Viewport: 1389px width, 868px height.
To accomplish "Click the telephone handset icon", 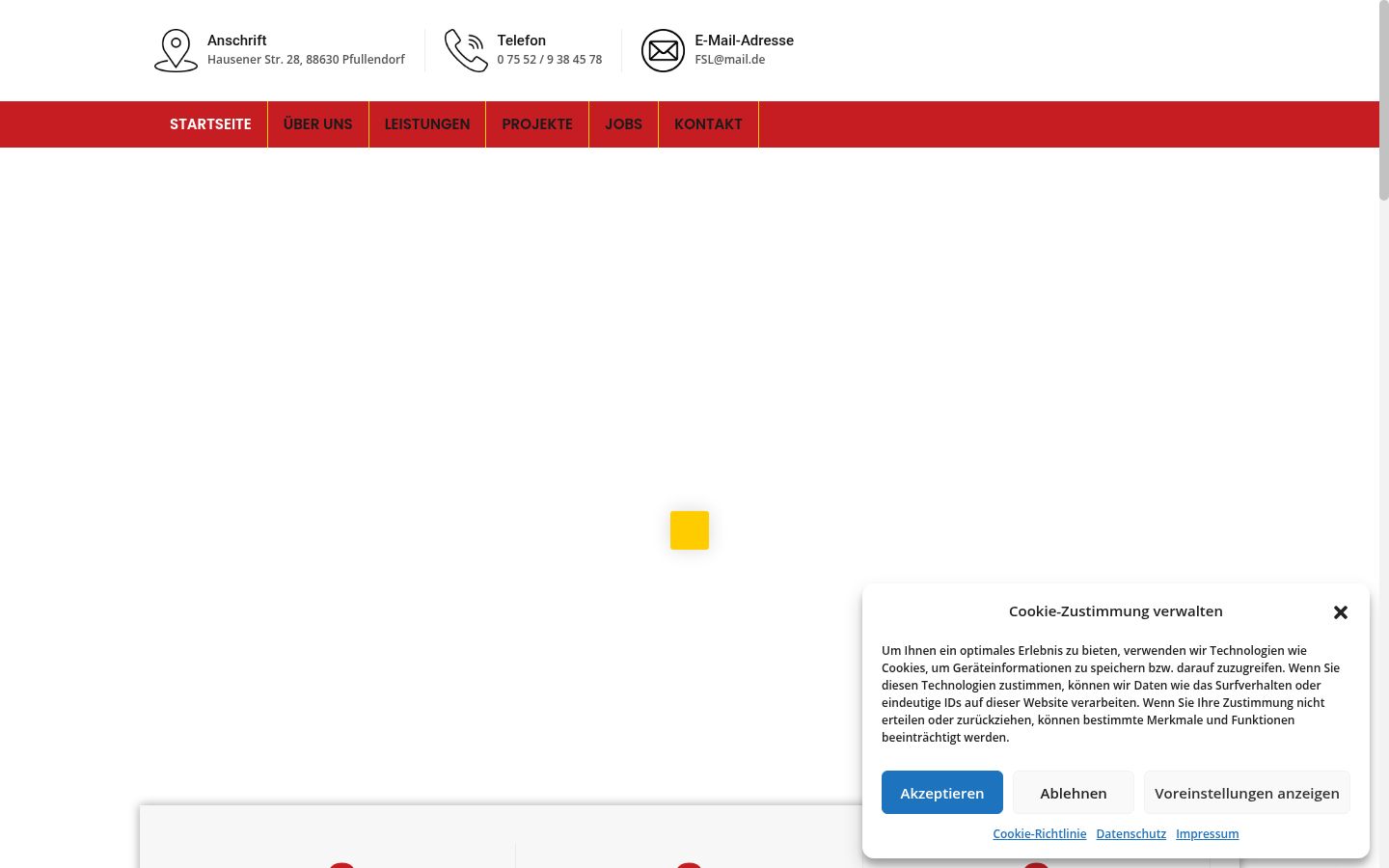I will tap(466, 50).
